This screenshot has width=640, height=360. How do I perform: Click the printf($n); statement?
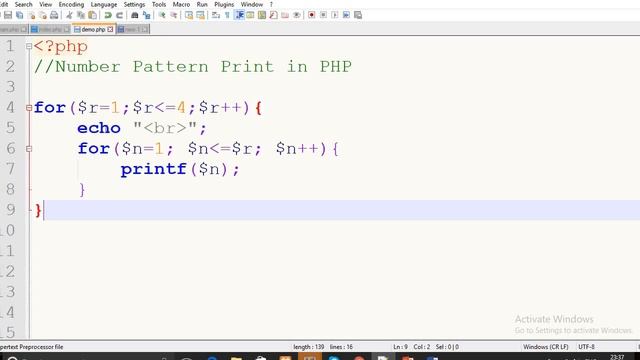tap(180, 169)
